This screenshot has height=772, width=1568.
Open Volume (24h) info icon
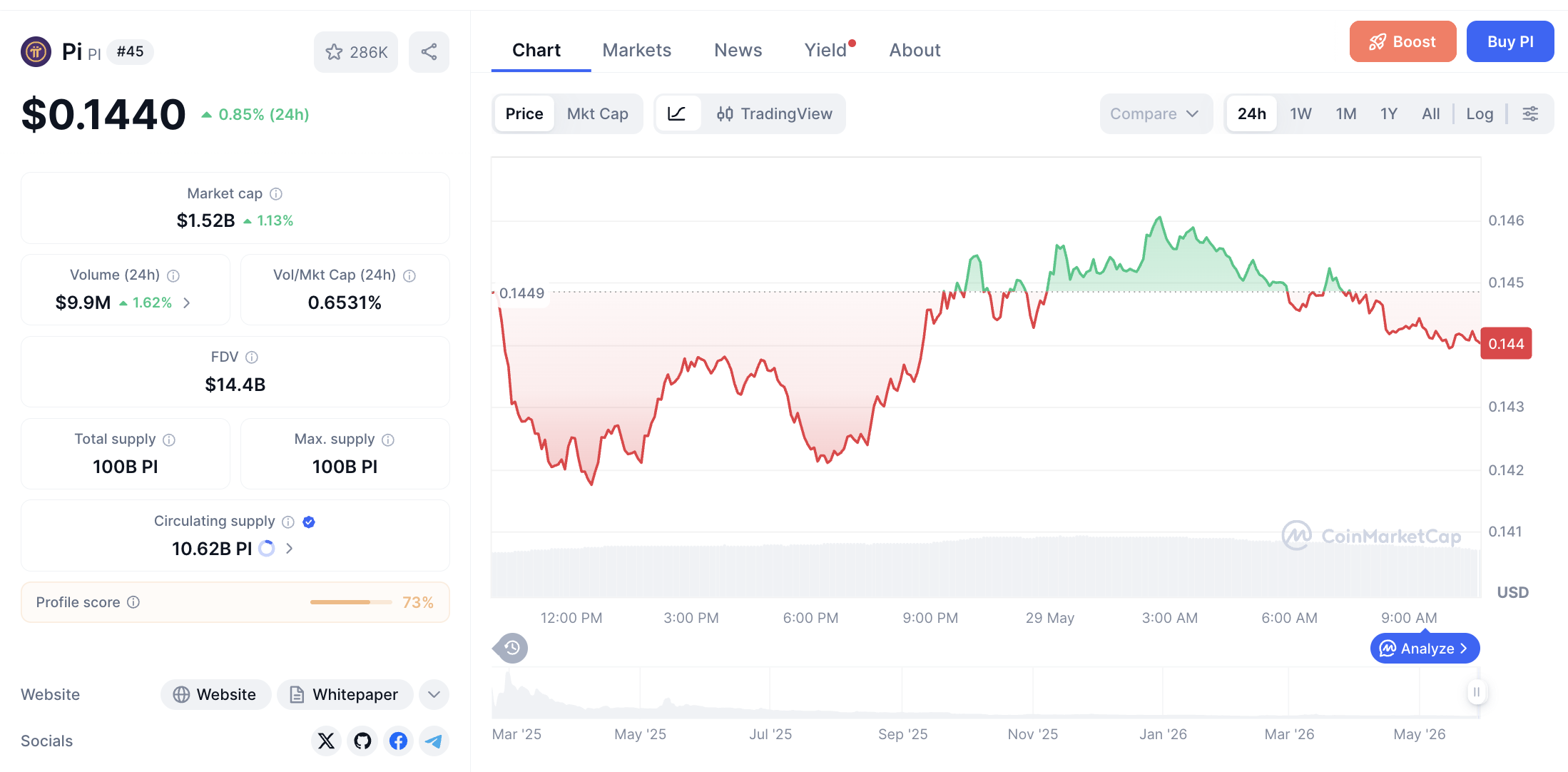coord(173,275)
